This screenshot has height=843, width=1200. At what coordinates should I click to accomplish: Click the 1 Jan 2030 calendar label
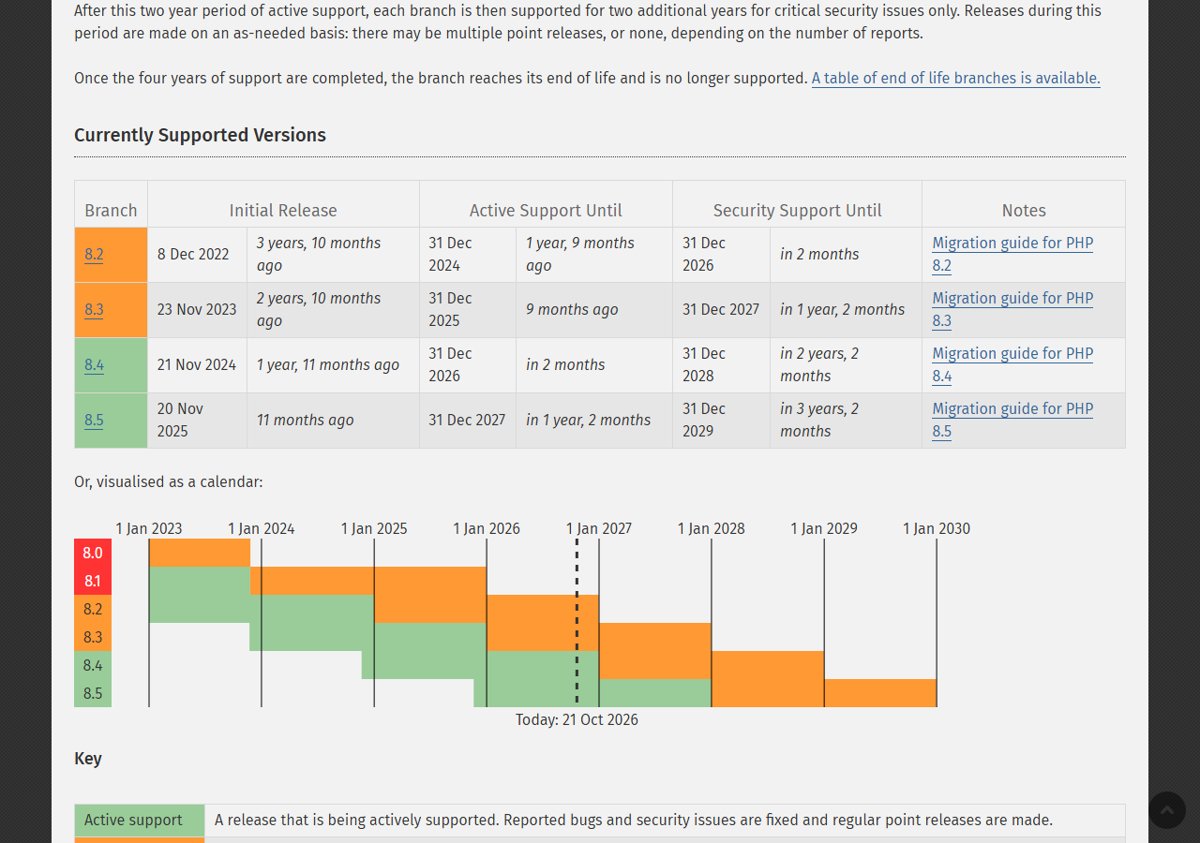pyautogui.click(x=936, y=528)
